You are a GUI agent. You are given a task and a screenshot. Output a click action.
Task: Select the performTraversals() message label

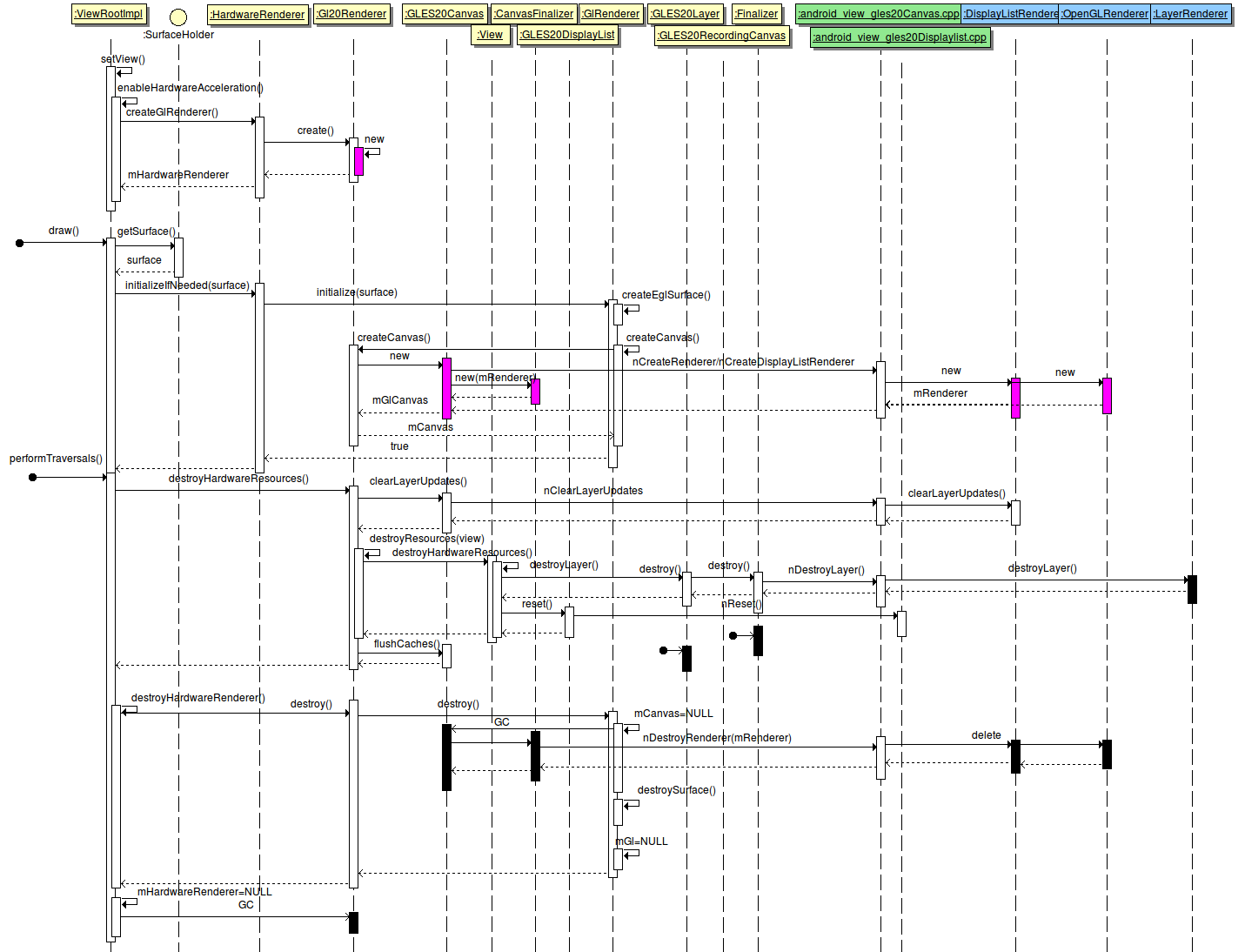click(56, 459)
